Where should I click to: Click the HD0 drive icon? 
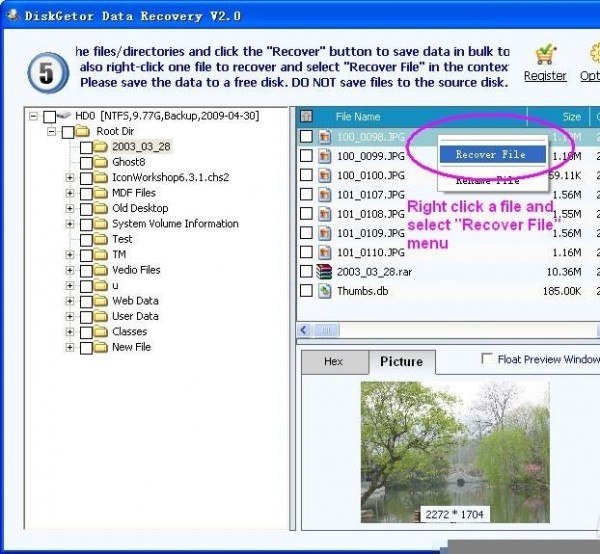(x=64, y=115)
